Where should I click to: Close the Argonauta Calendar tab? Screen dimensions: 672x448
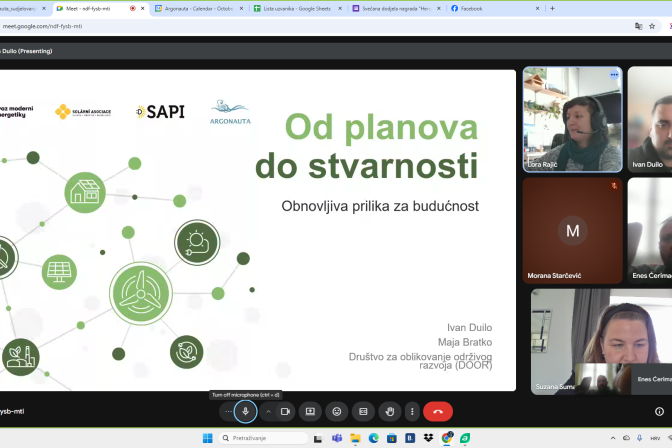coord(241,9)
